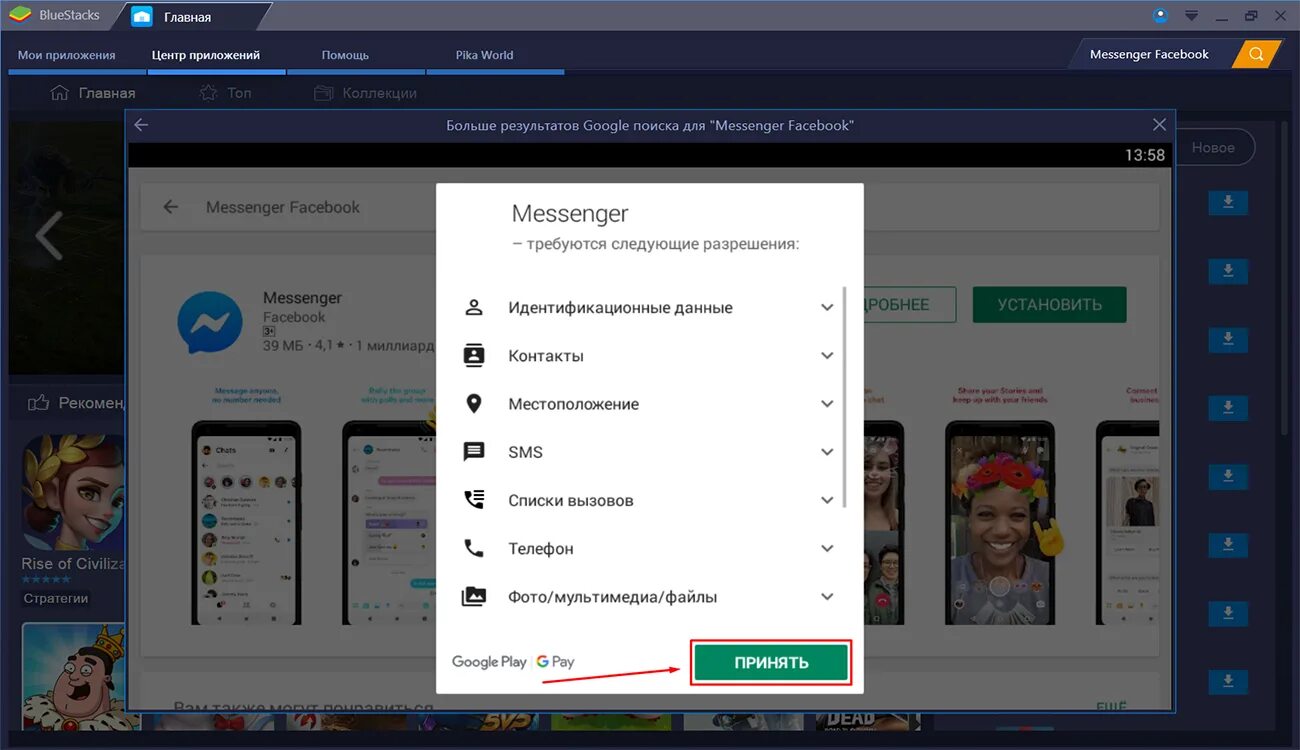Click the G Pay logo
1300x750 pixels.
coord(555,662)
